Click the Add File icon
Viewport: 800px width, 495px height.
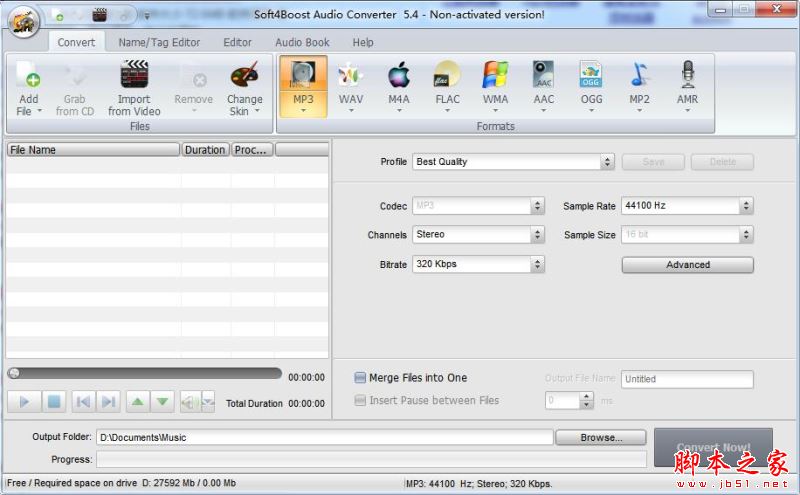coord(28,76)
